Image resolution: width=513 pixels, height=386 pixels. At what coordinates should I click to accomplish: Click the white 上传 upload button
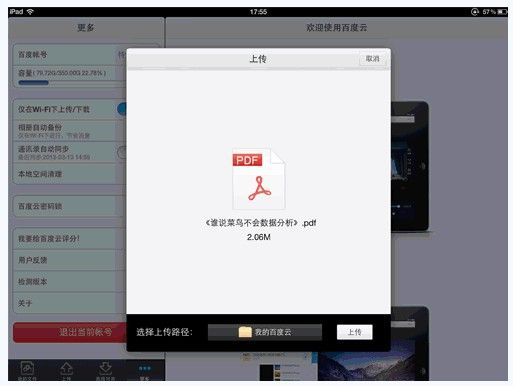coord(355,332)
